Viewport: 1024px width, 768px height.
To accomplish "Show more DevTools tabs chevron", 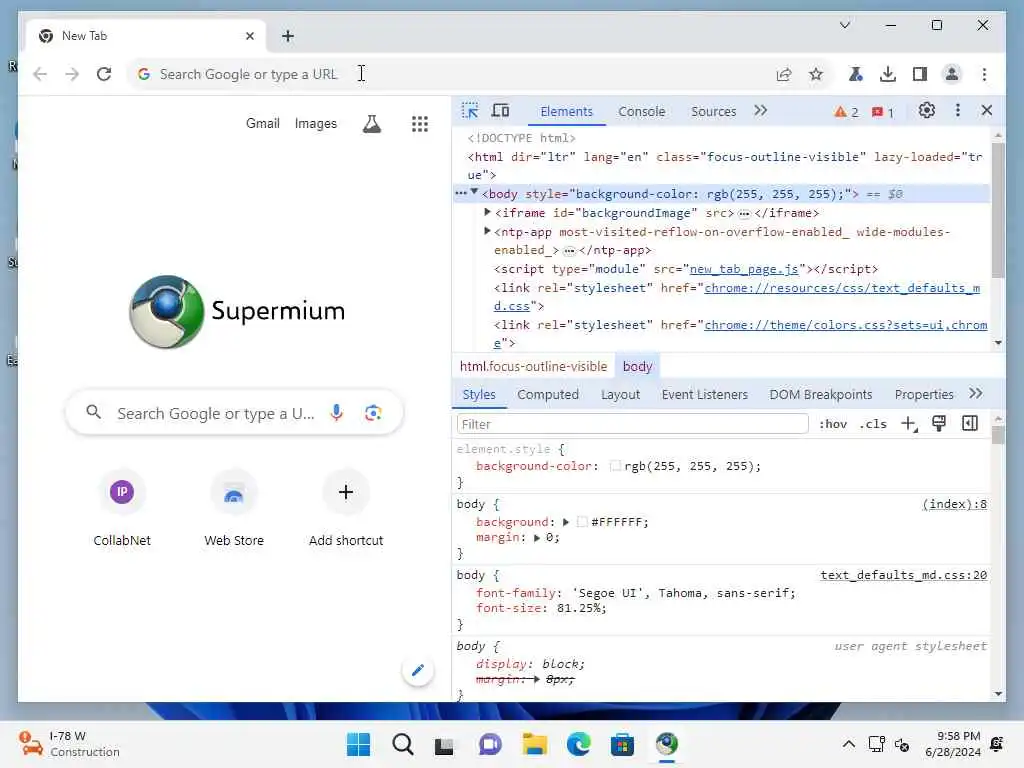I will coord(760,110).
